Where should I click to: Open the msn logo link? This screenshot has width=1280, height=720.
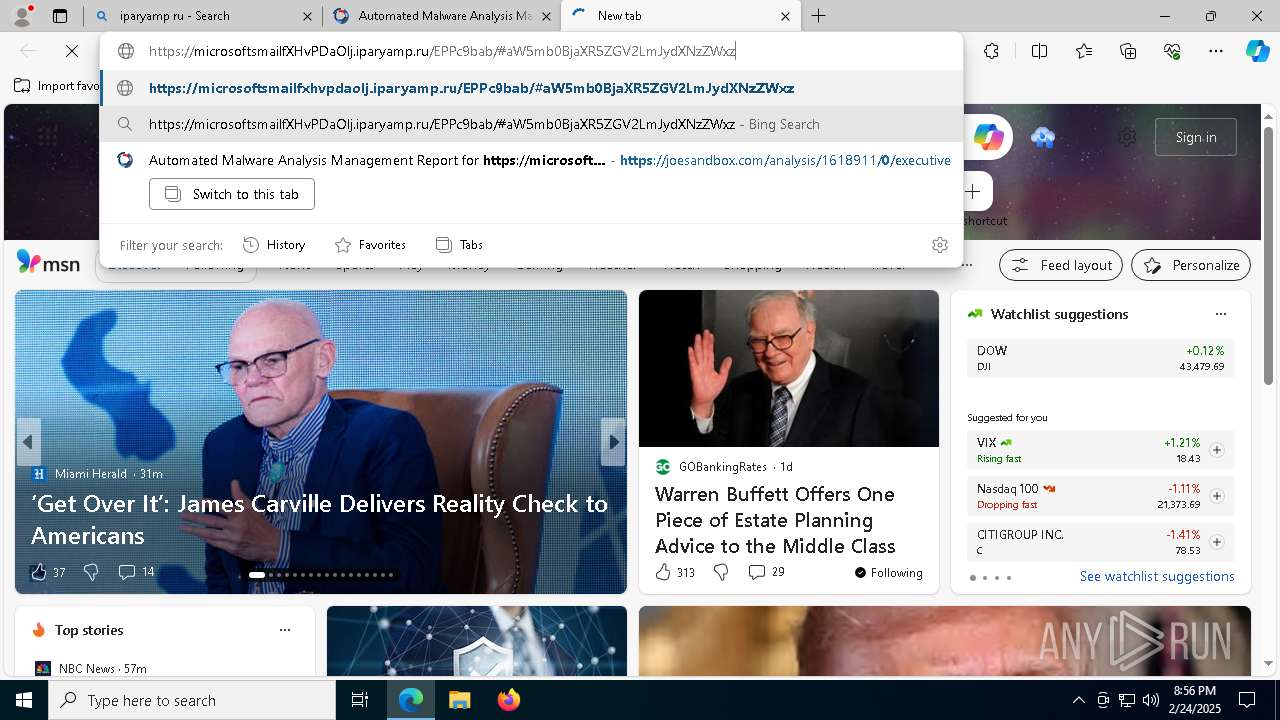48,263
